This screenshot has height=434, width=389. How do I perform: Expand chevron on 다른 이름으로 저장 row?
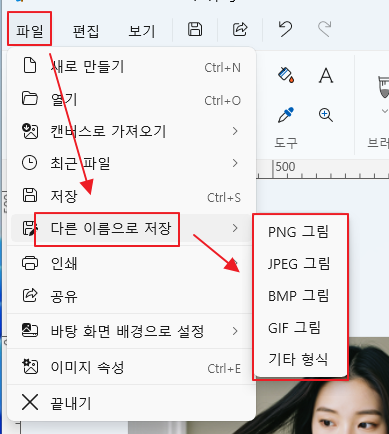point(235,228)
